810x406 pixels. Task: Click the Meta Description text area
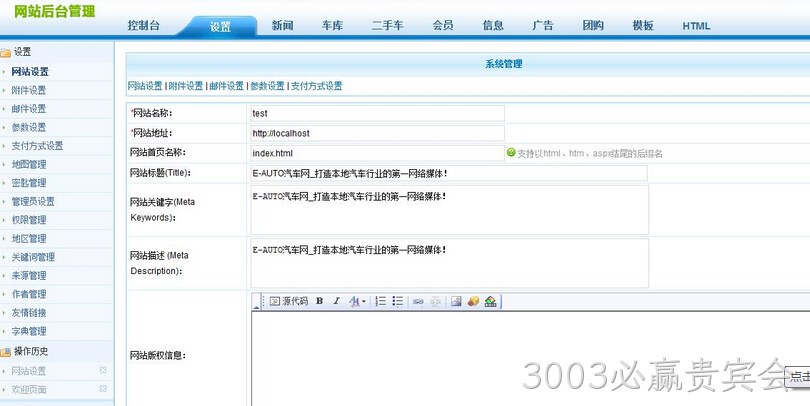coord(449,263)
